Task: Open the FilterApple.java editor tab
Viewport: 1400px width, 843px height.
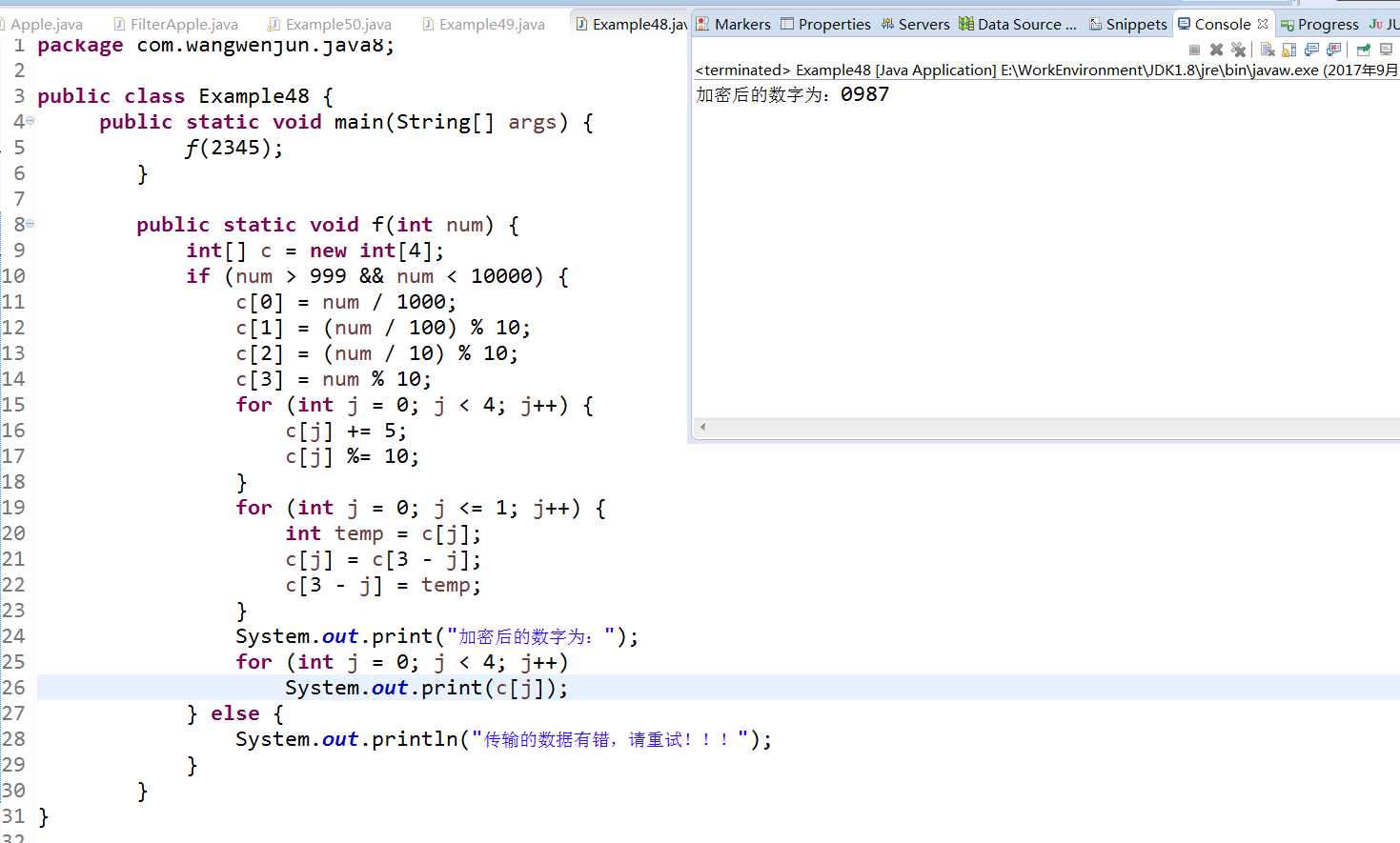Action: [176, 24]
